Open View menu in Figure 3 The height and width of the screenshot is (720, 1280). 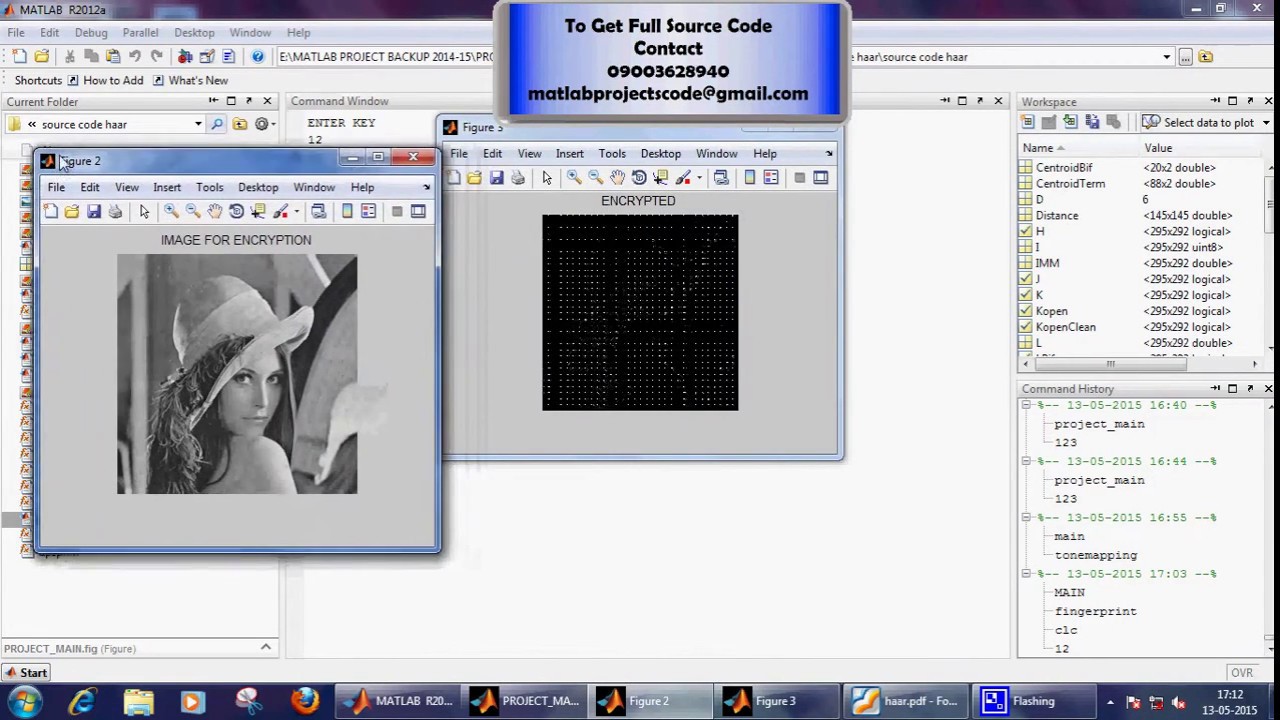[x=529, y=154]
